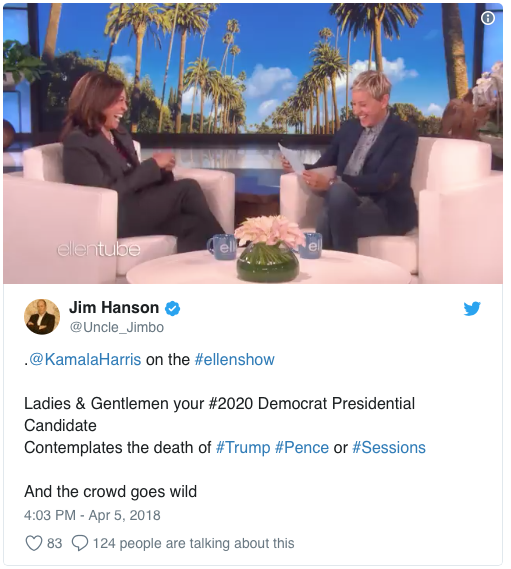This screenshot has height=569, width=511.
Task: Open the @KamalaHarris mention link
Action: (85, 360)
